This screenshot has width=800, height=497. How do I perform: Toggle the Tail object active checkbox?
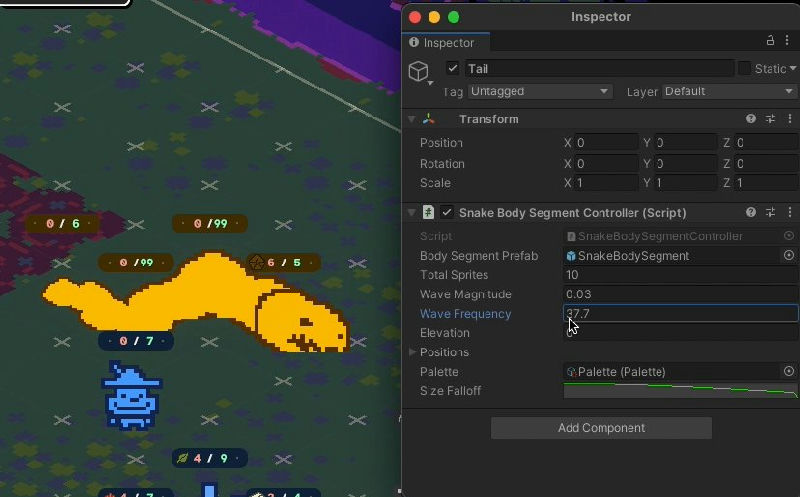(452, 68)
